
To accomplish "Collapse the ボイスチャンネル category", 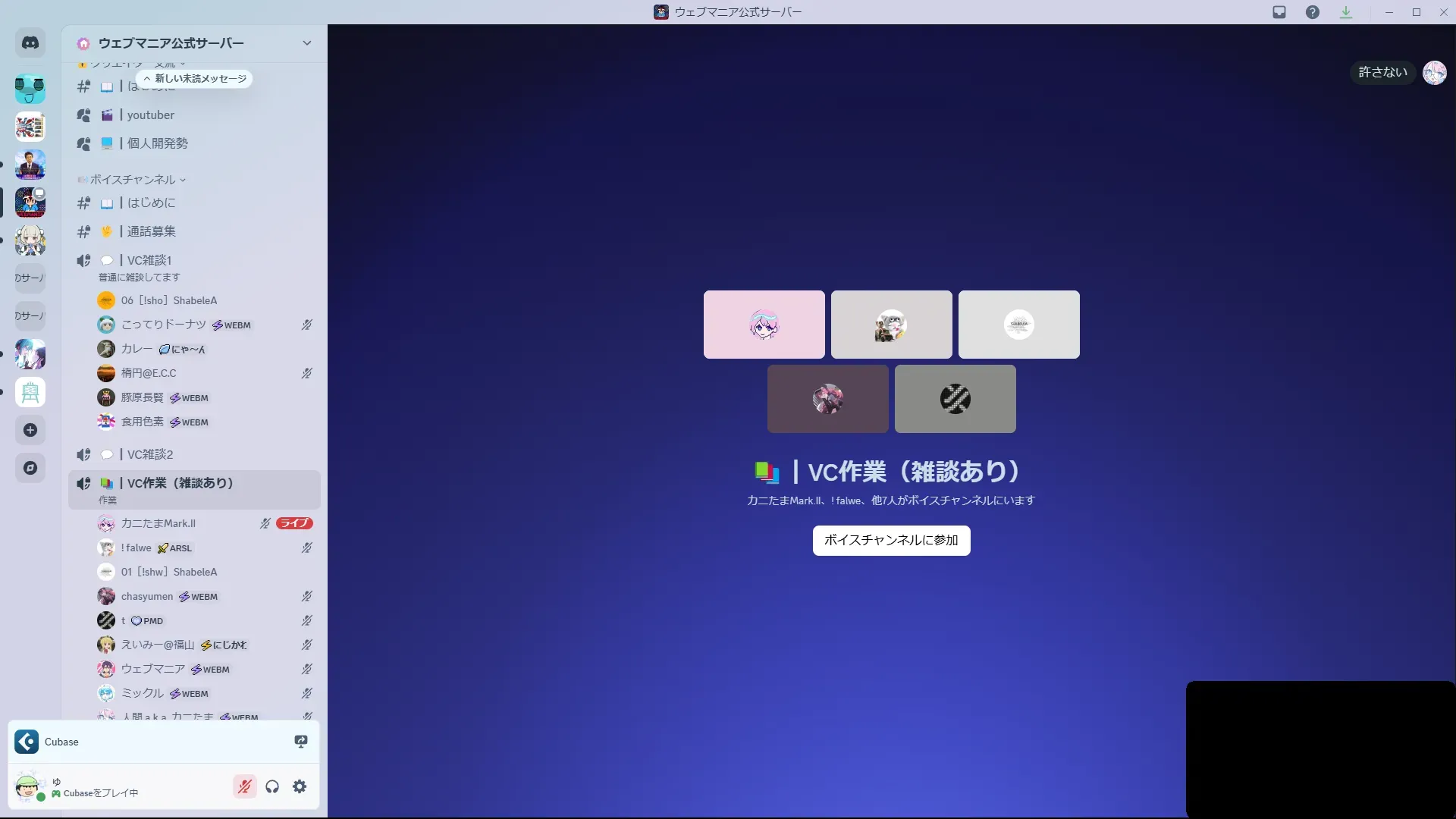I will click(133, 180).
